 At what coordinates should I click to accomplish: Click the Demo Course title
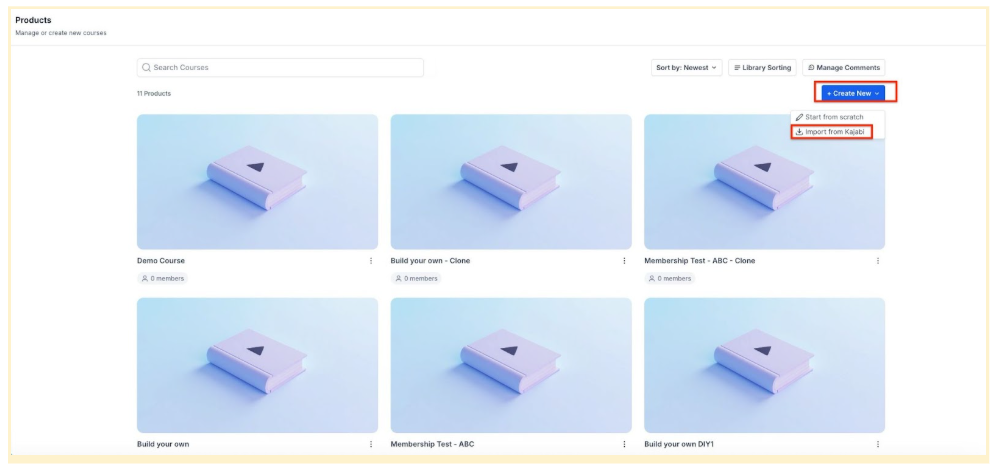161,261
